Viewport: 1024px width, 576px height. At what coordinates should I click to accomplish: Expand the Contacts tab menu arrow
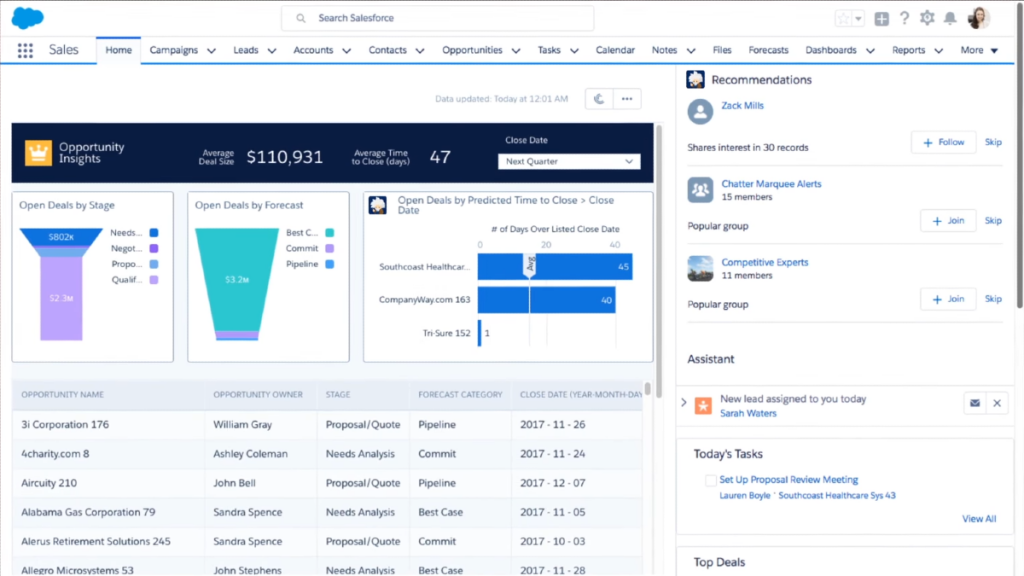click(x=420, y=50)
